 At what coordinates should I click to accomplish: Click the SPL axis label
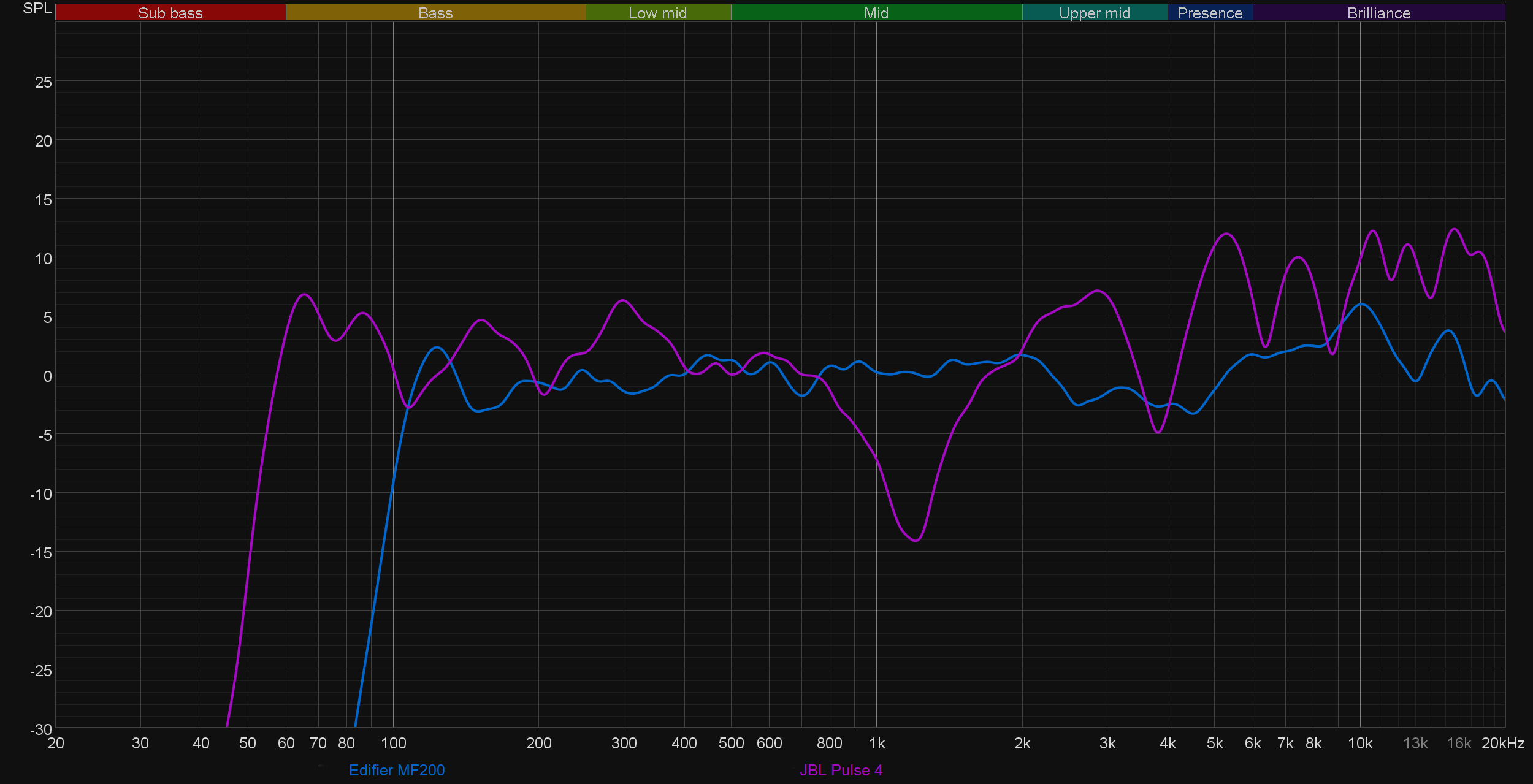[37, 9]
